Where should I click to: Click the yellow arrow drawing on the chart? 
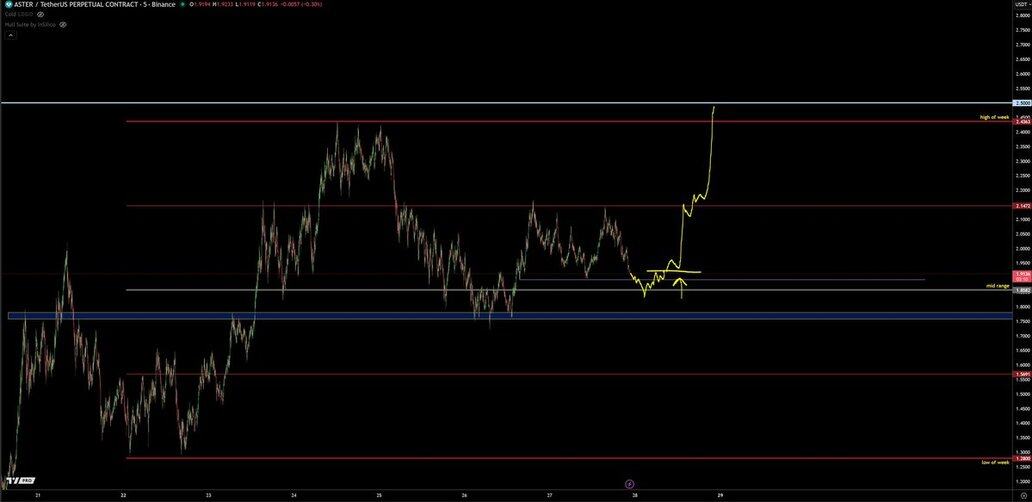click(682, 288)
